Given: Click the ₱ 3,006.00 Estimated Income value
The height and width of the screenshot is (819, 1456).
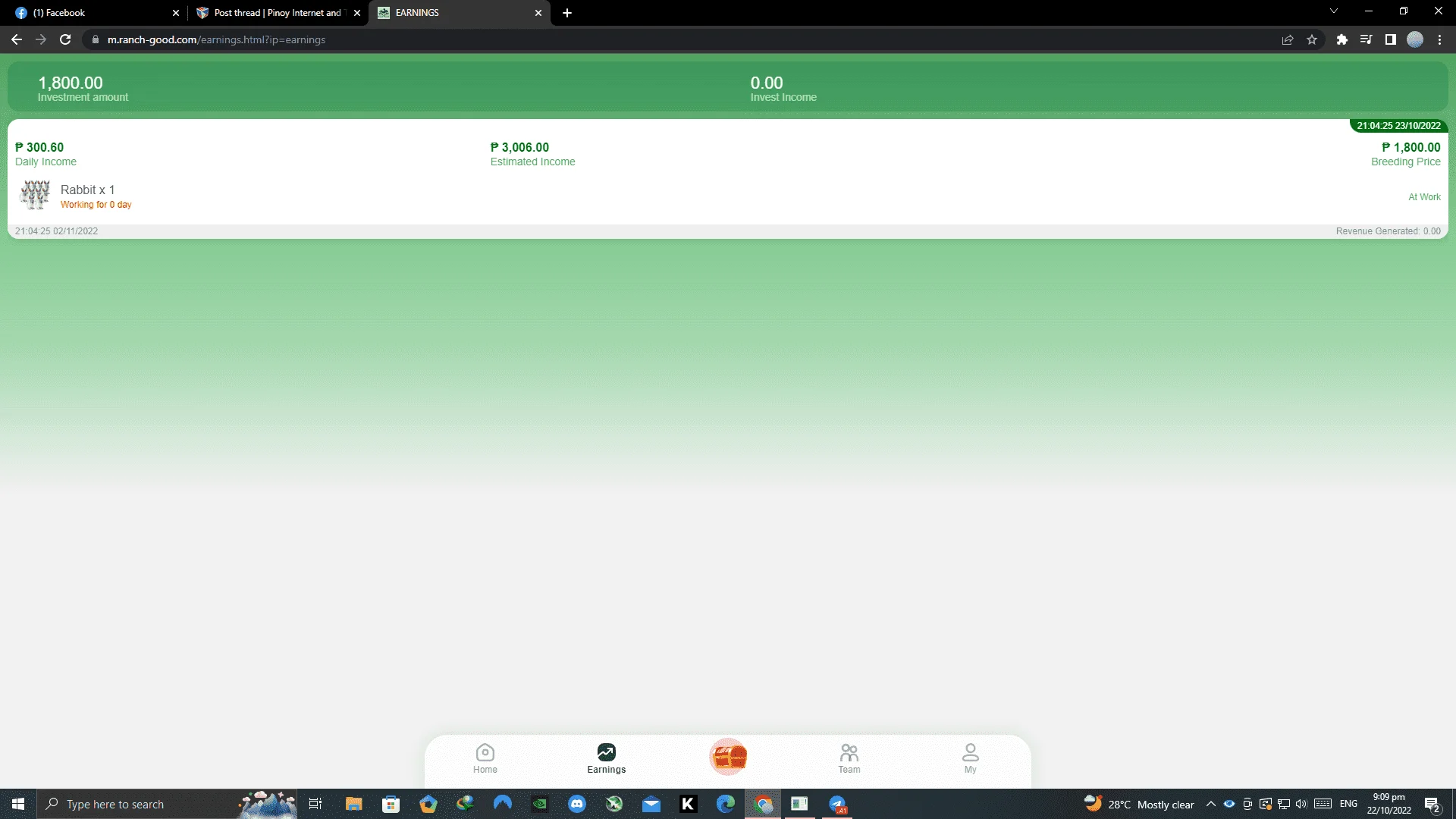Looking at the screenshot, I should tap(519, 147).
